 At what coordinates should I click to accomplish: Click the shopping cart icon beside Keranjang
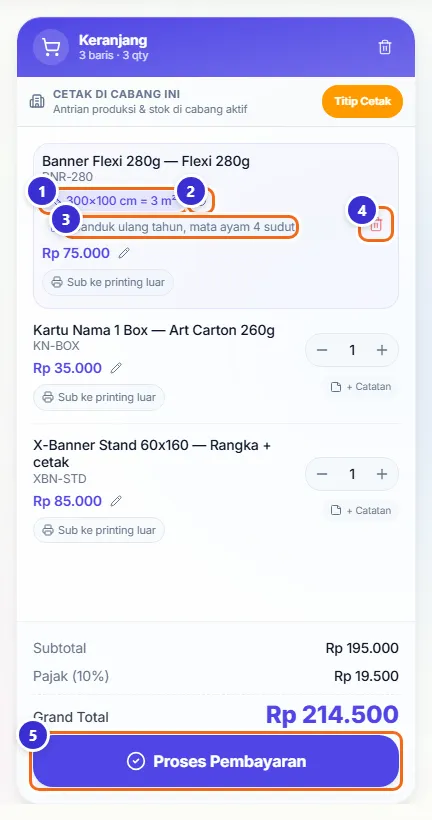tap(51, 47)
